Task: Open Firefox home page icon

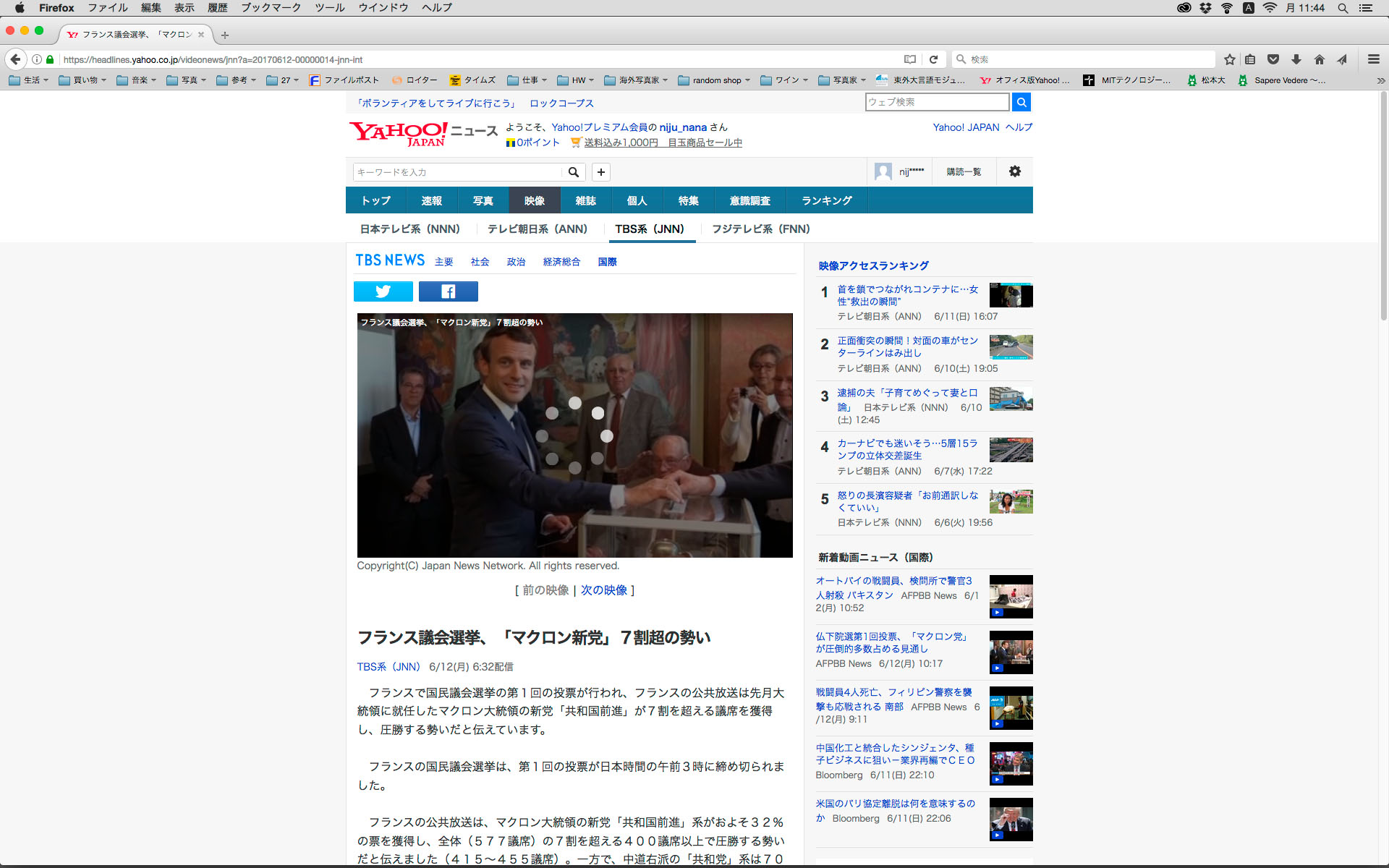Action: point(1319,59)
